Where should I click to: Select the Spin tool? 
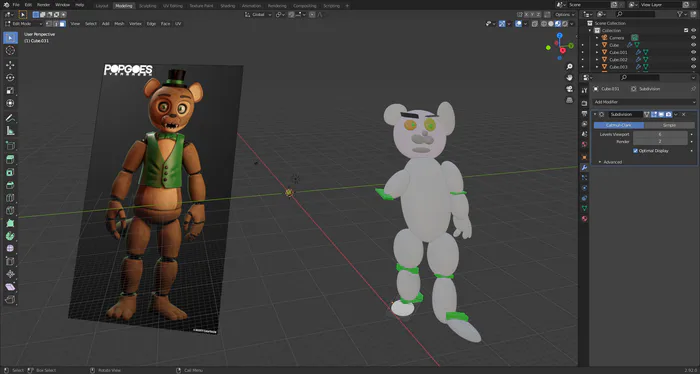10,236
